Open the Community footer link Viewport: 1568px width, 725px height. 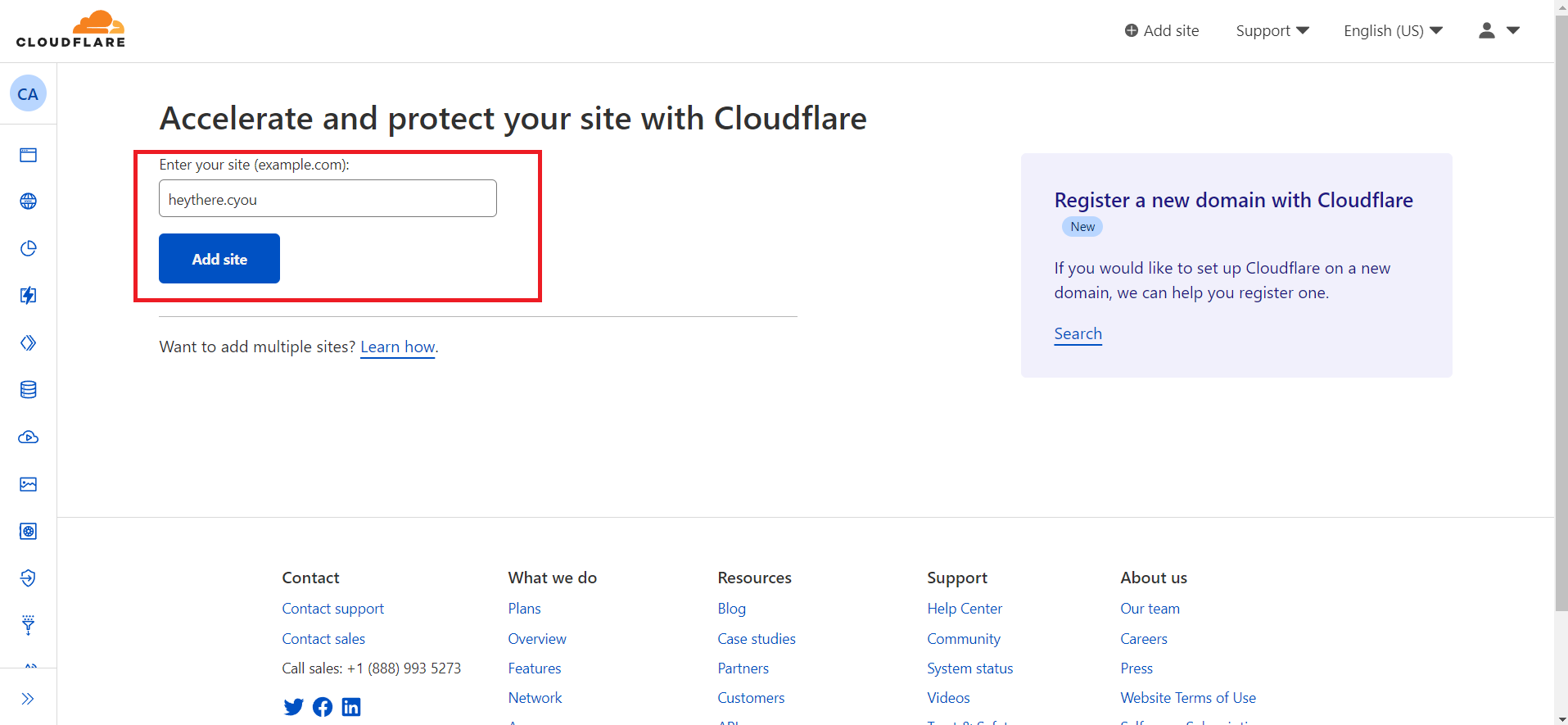(964, 639)
